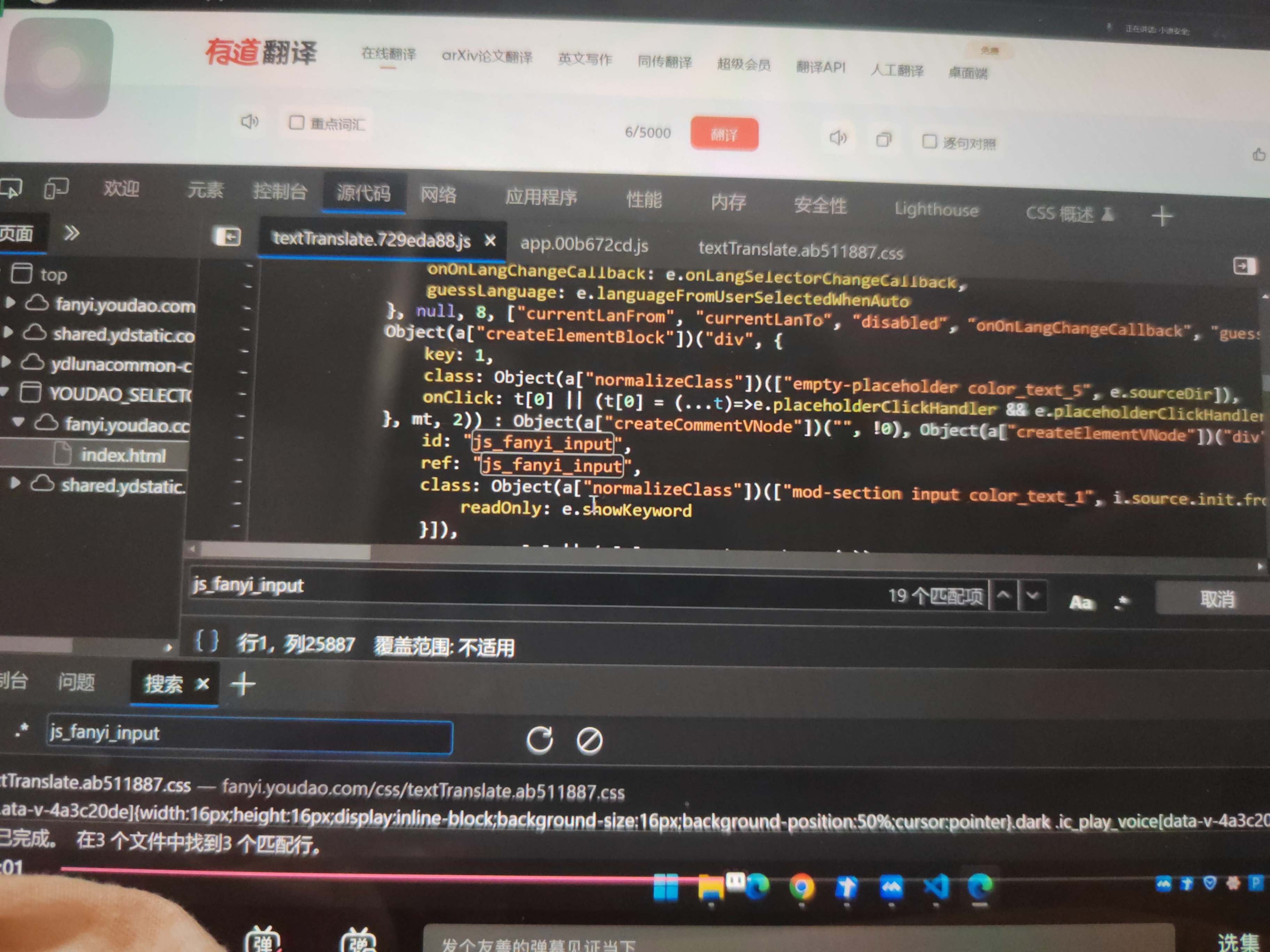
Task: Switch to the 网络 tab
Action: click(438, 195)
